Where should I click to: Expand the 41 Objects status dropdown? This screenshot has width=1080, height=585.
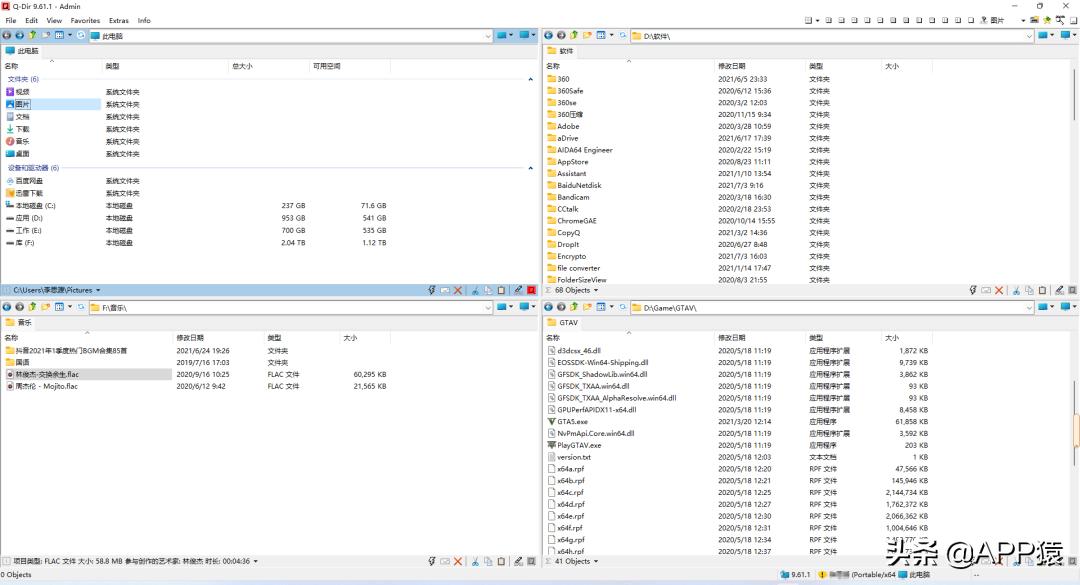point(599,561)
